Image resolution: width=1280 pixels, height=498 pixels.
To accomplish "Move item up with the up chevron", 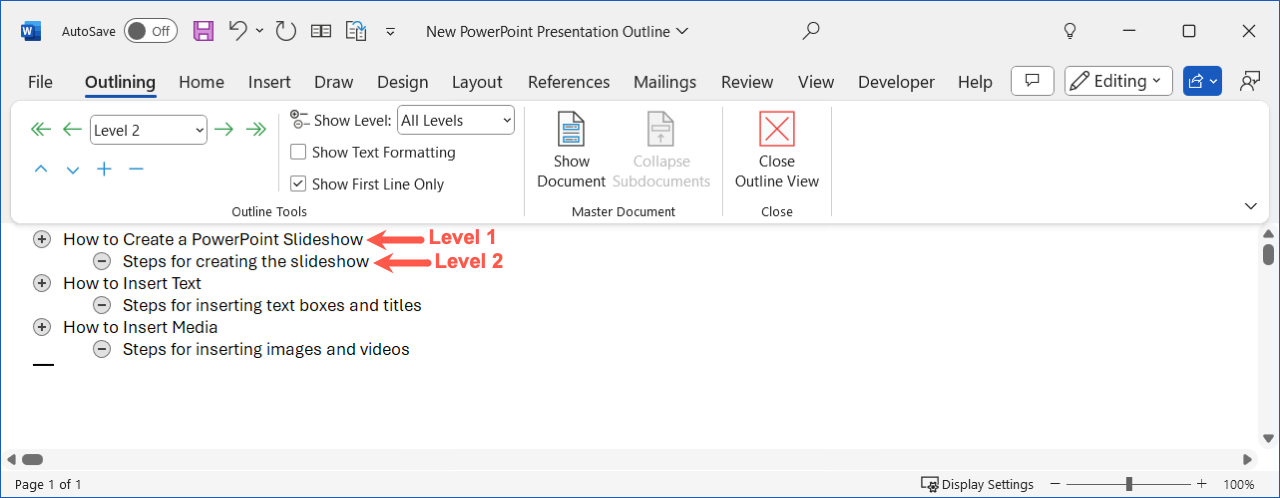I will pyautogui.click(x=41, y=169).
